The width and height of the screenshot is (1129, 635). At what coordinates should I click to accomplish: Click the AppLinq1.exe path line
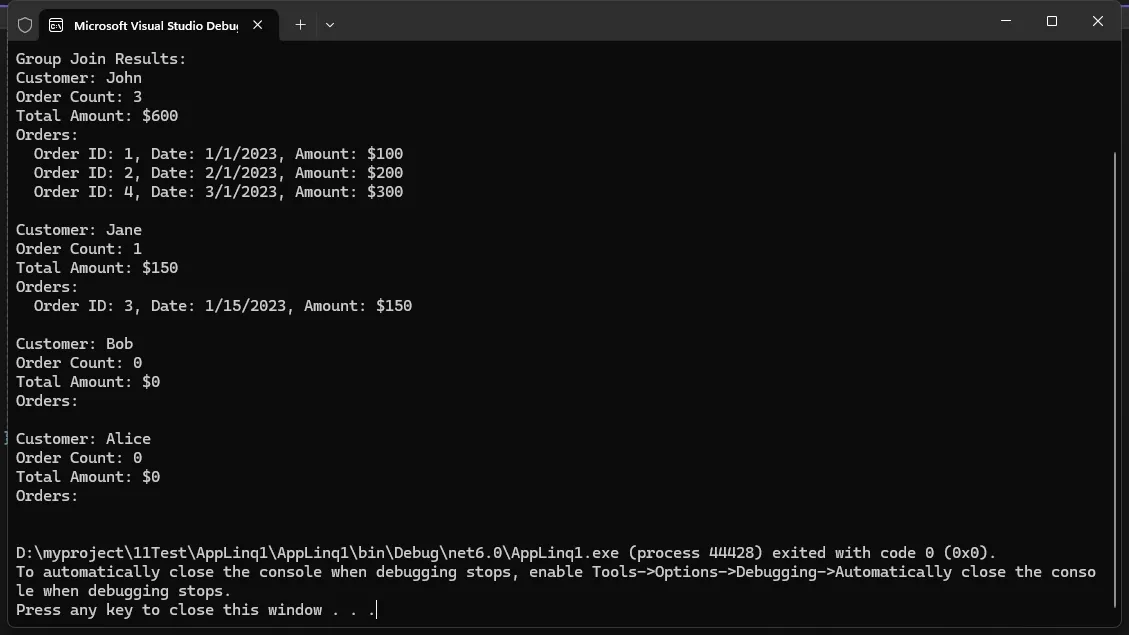tap(506, 553)
